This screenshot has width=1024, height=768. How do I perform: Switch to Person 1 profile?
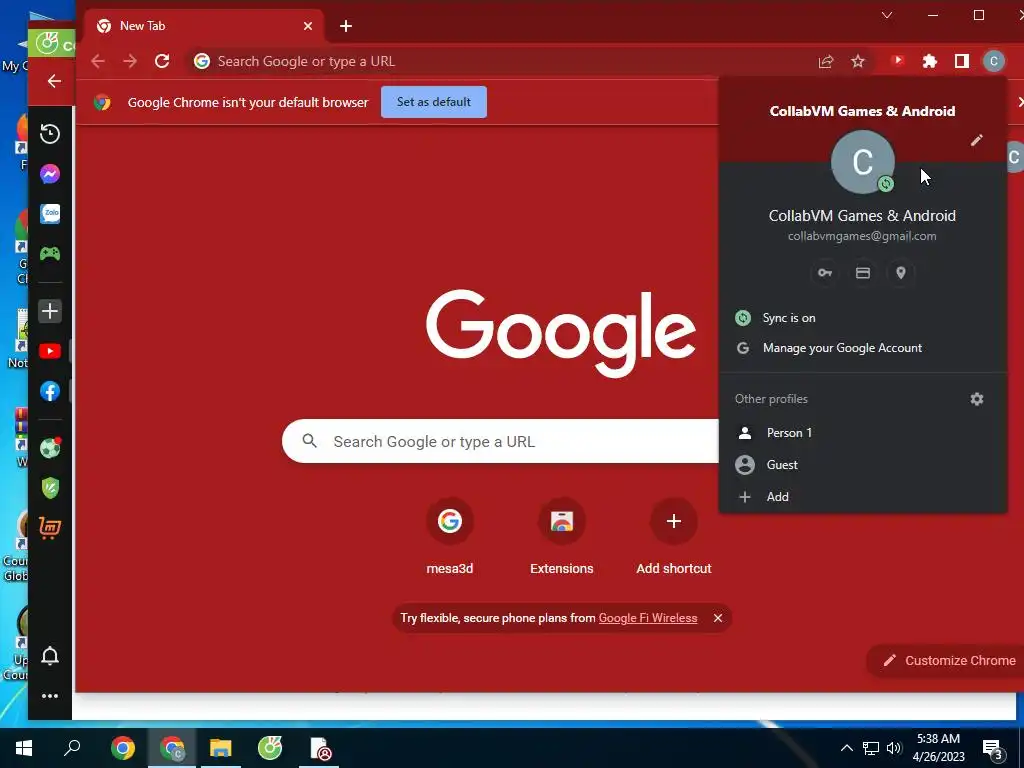(863, 433)
